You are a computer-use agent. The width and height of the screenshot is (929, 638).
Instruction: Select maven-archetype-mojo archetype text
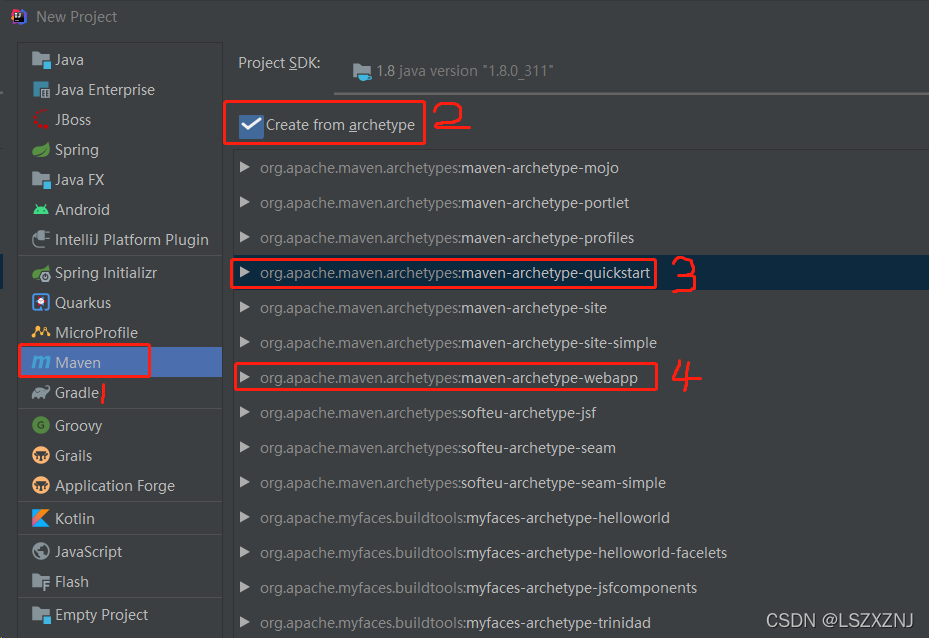439,168
